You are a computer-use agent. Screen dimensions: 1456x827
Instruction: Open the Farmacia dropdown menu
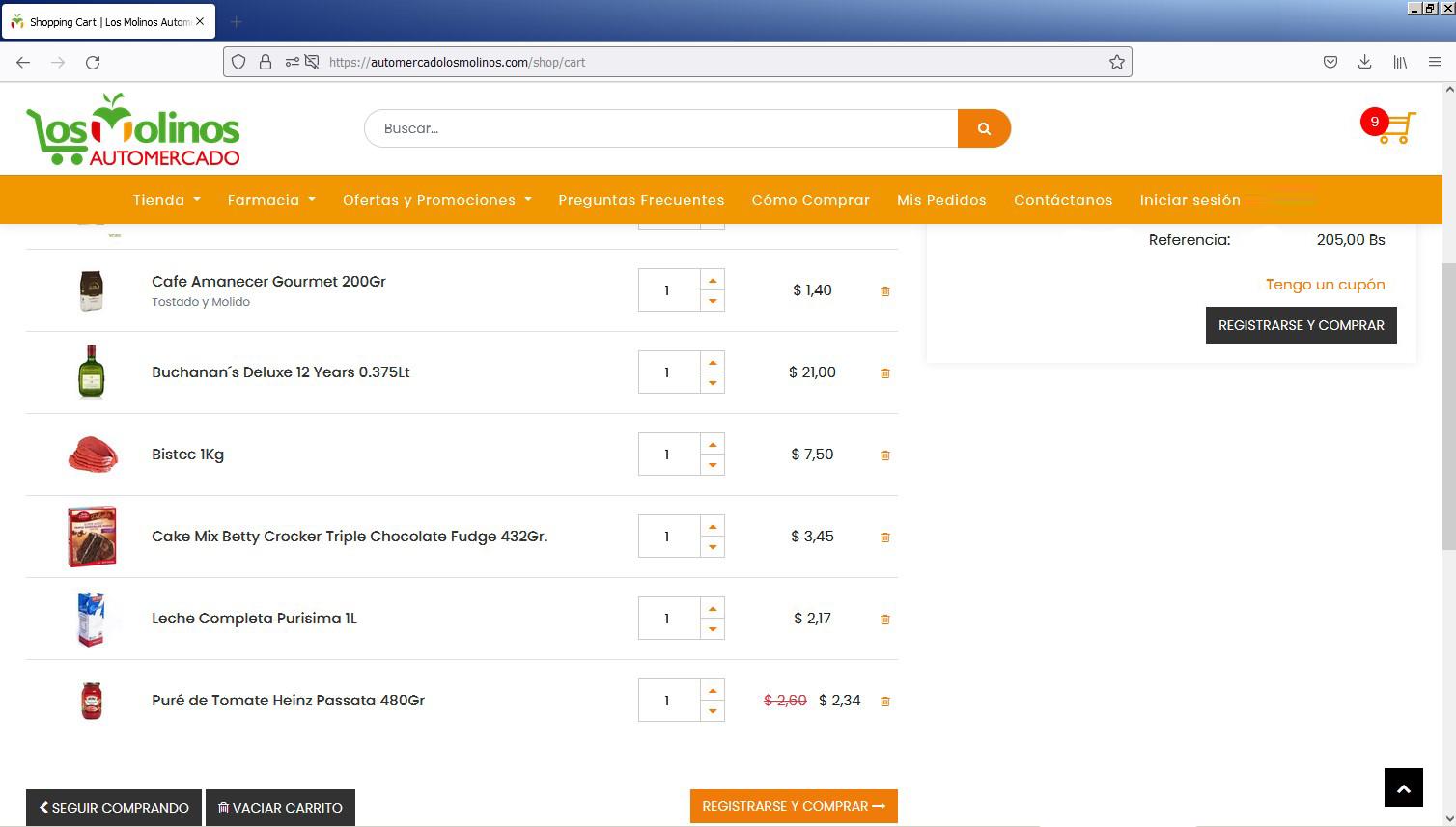[x=271, y=200]
